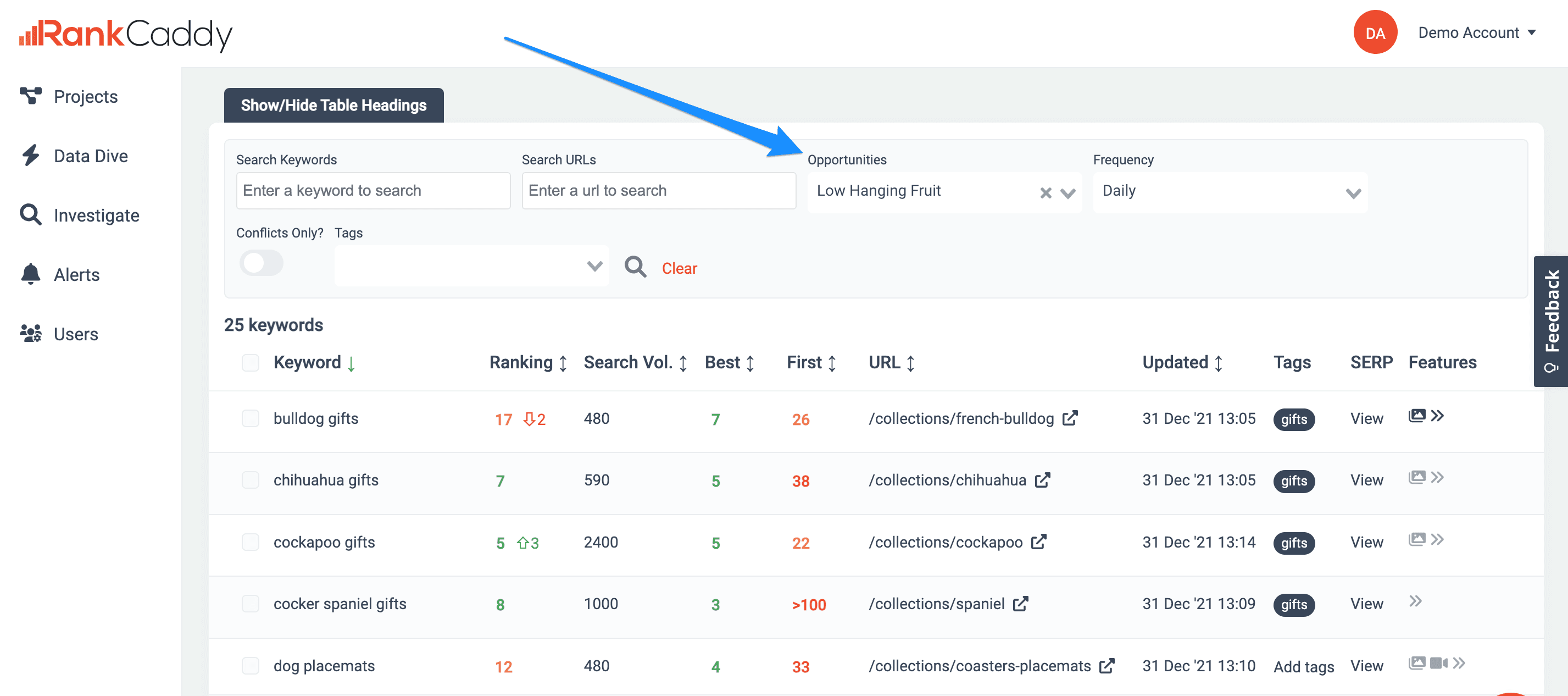This screenshot has height=696, width=1568.
Task: Check the bulldog gifts row checkbox
Action: click(x=250, y=418)
